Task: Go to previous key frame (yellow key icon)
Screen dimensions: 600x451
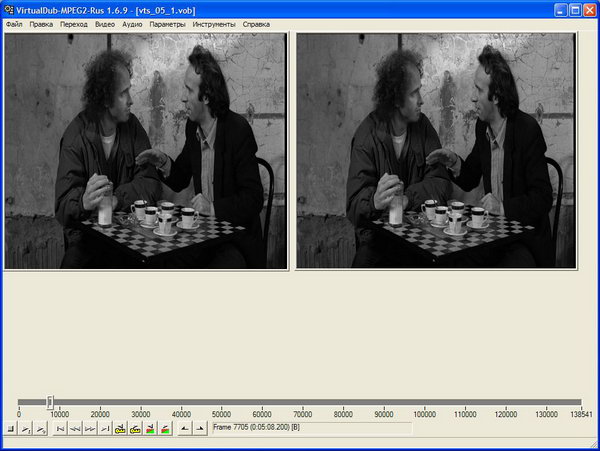Action: coord(120,428)
